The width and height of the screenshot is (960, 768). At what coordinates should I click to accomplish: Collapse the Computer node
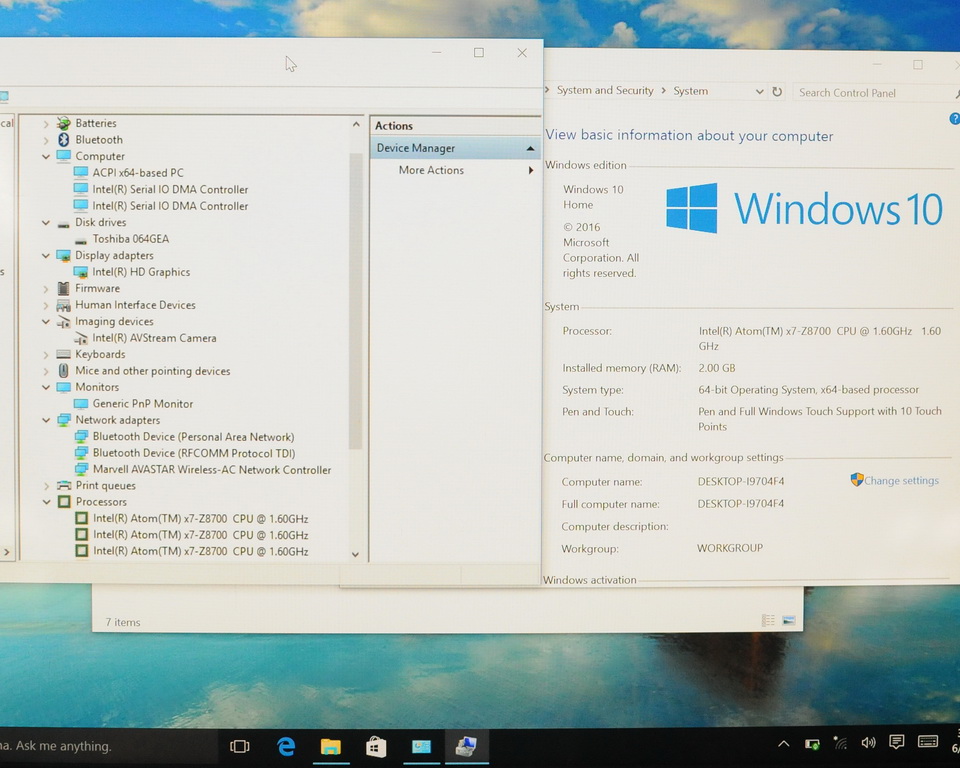46,156
